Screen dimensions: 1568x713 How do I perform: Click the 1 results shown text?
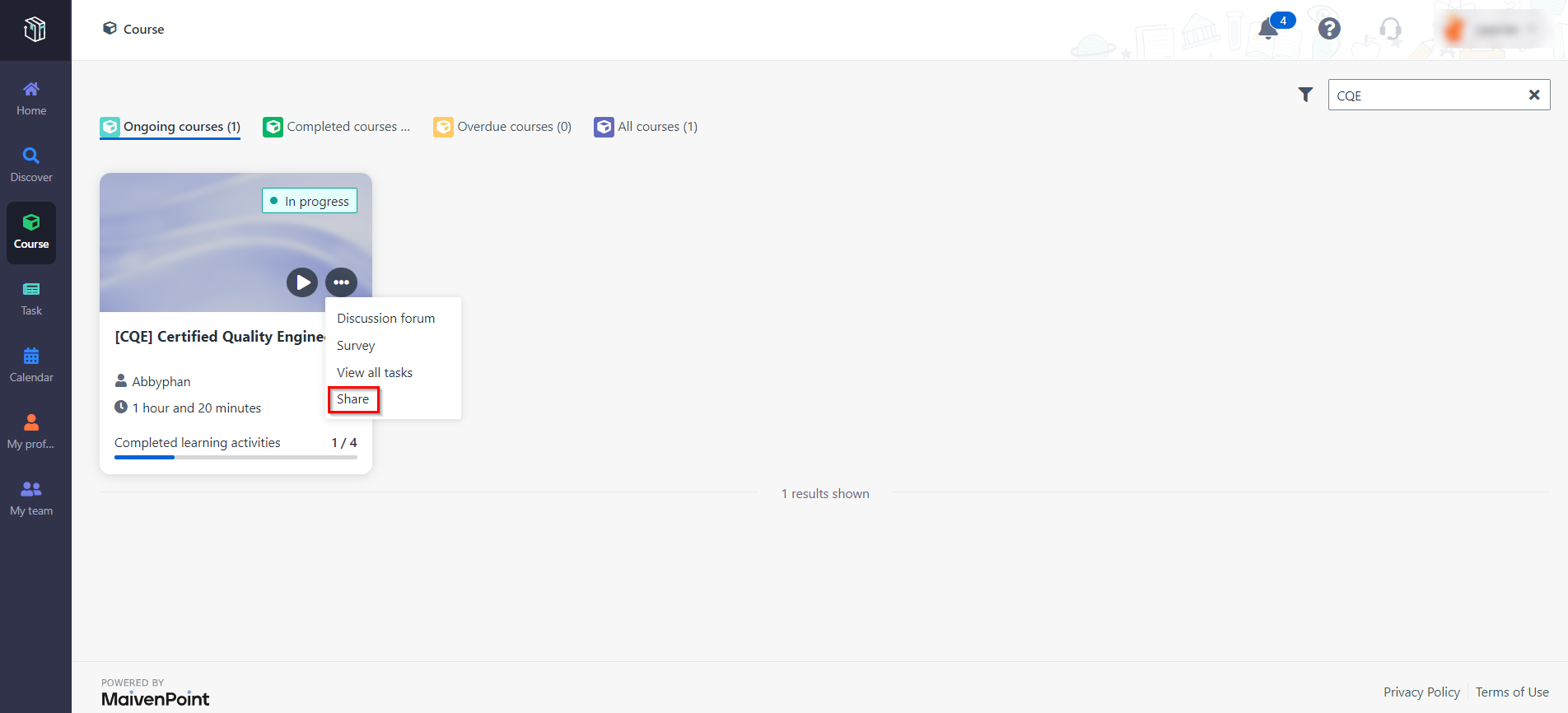[x=825, y=494]
